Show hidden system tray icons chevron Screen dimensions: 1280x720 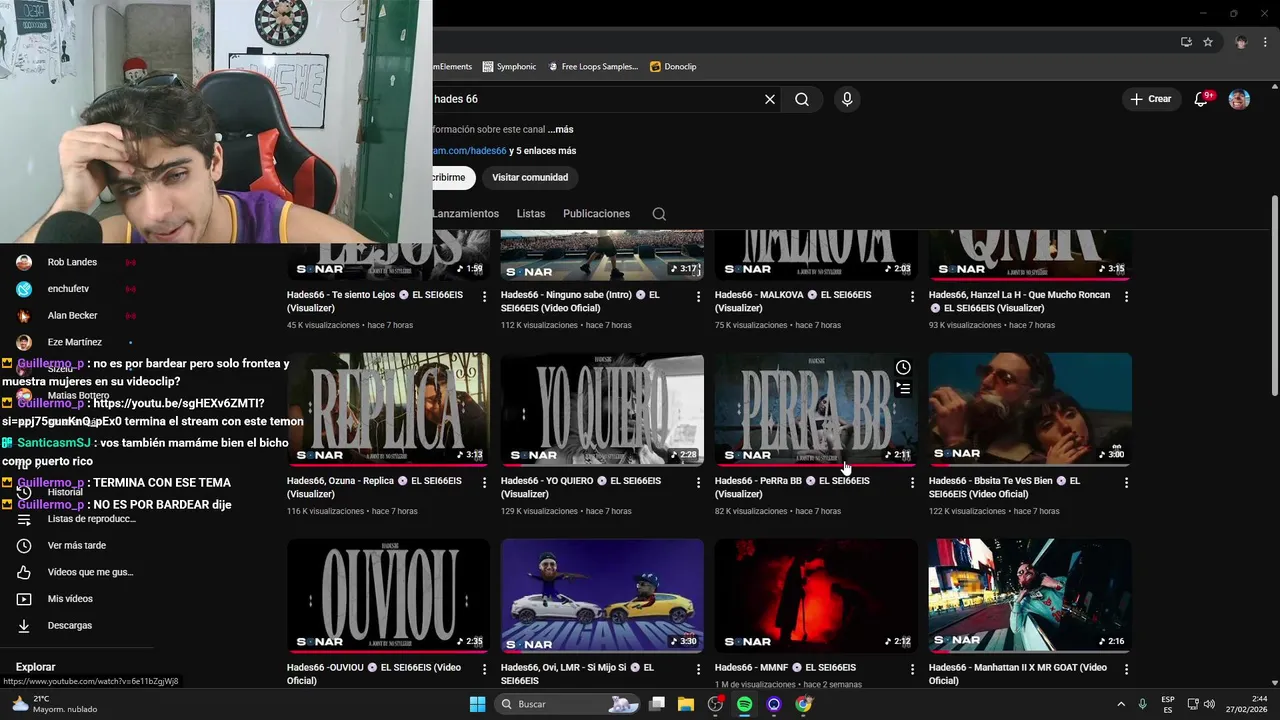point(1120,704)
